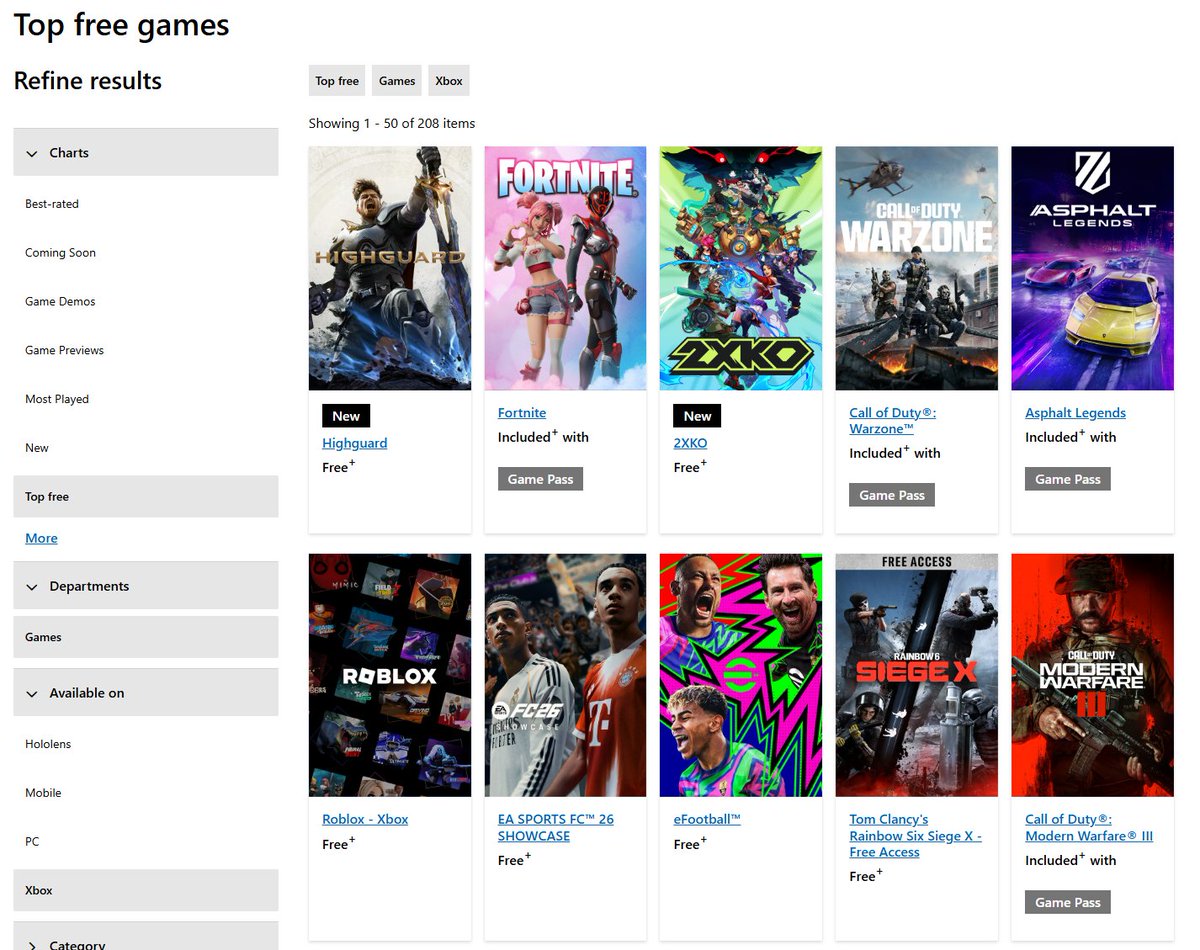The image size is (1200, 950).
Task: Click the Roblox - Xbox link
Action: 365,819
